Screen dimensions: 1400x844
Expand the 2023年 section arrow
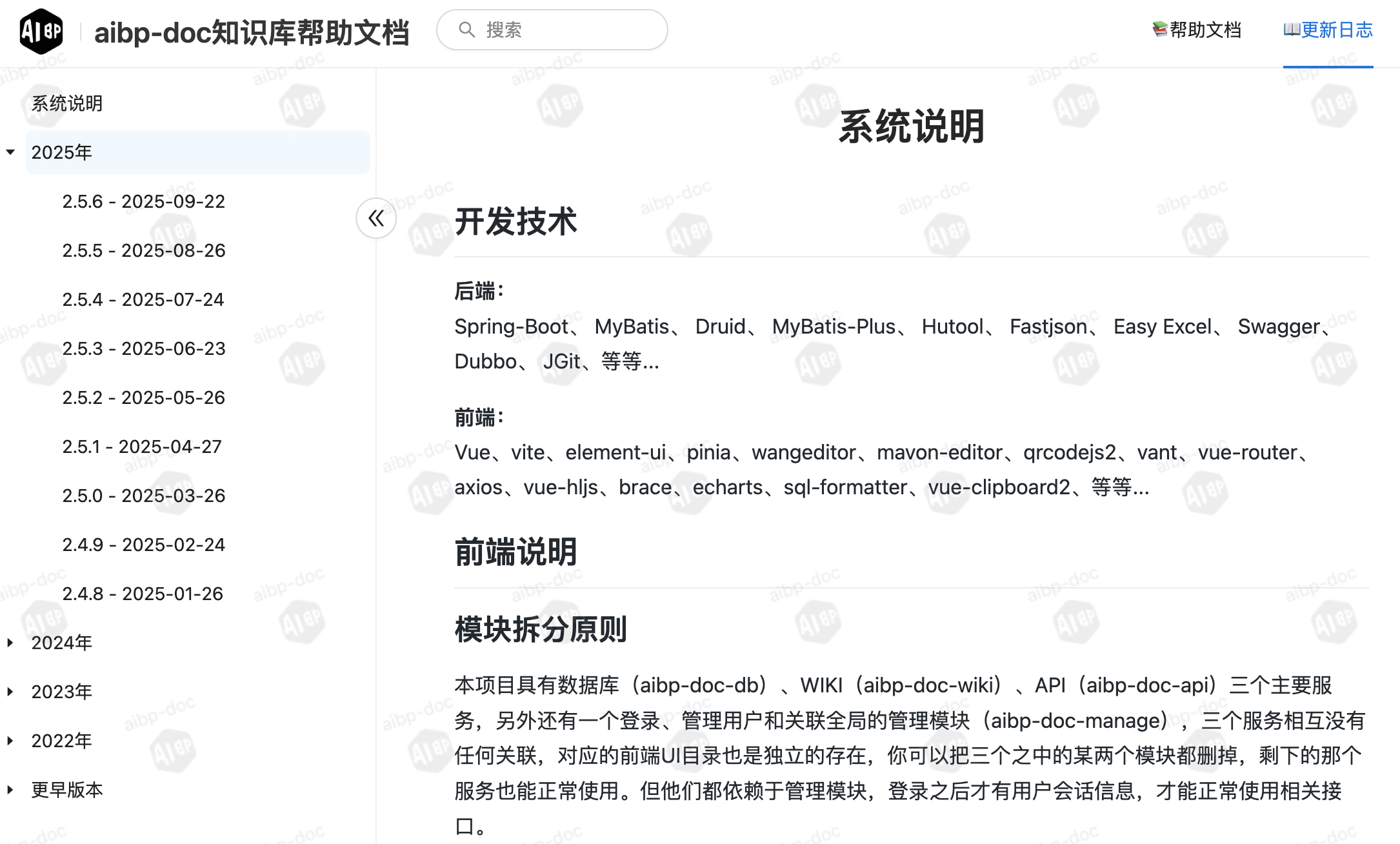click(10, 692)
